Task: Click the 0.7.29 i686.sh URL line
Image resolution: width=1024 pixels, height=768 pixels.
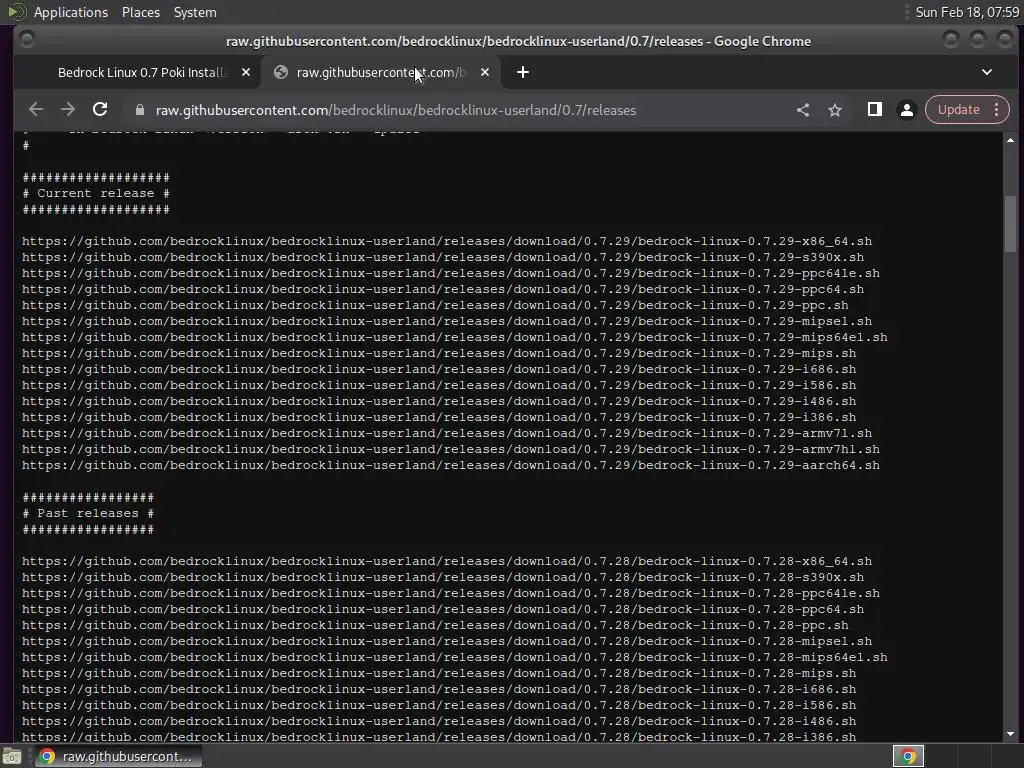Action: pyautogui.click(x=439, y=369)
